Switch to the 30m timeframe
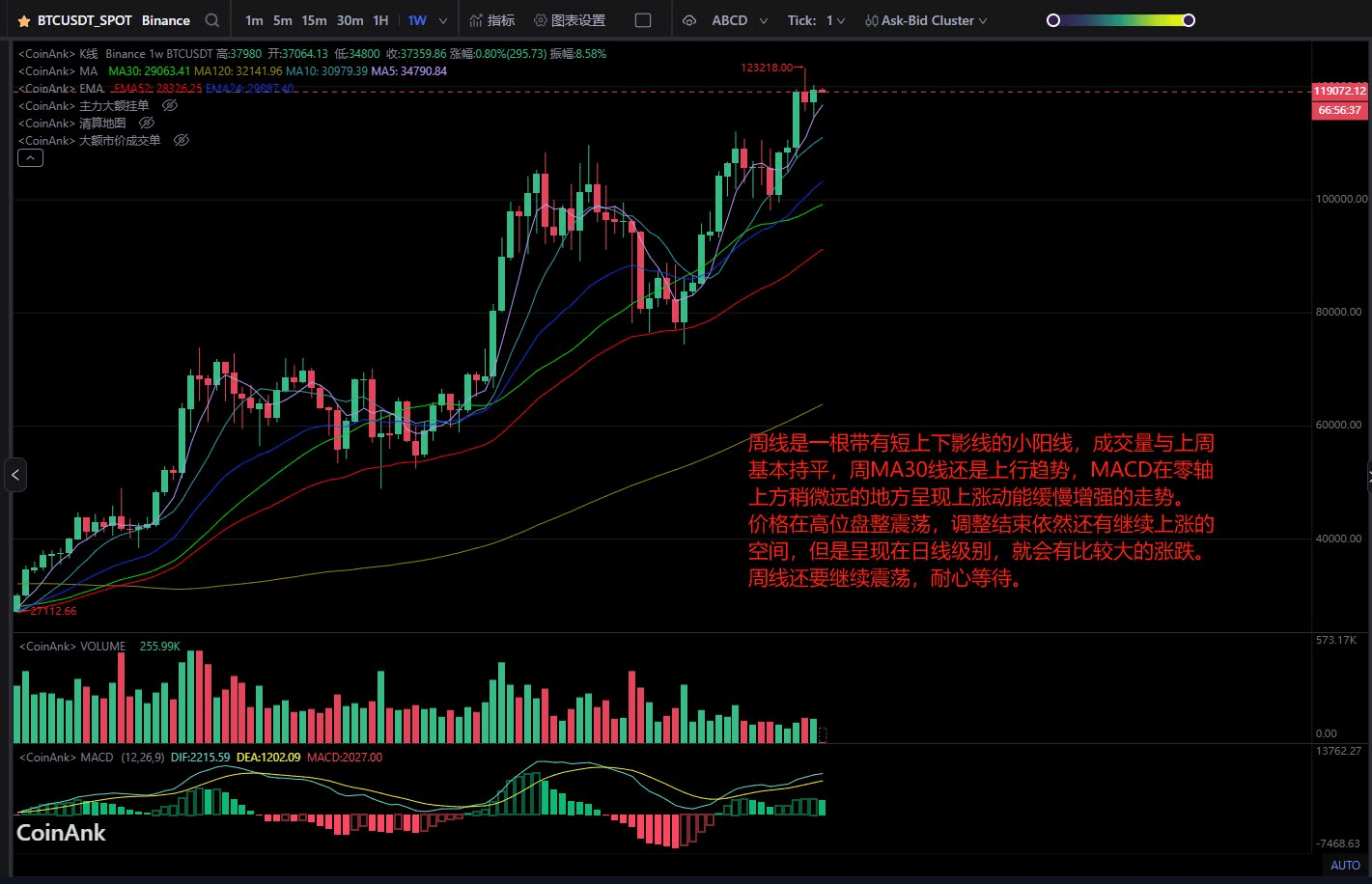 pos(350,20)
